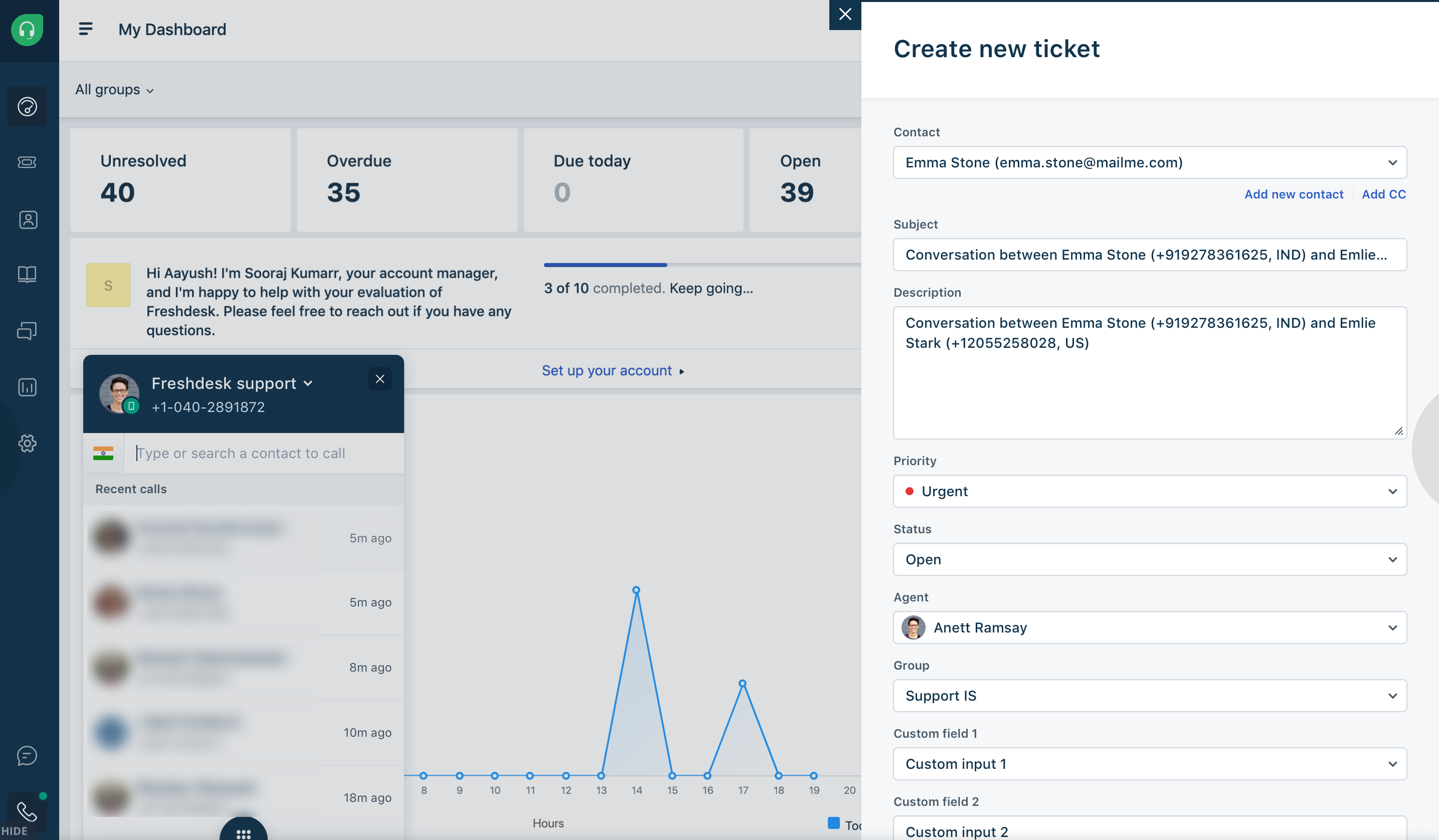The width and height of the screenshot is (1439, 840).
Task: Close the Freshdesk support phone widget
Action: coord(380,379)
